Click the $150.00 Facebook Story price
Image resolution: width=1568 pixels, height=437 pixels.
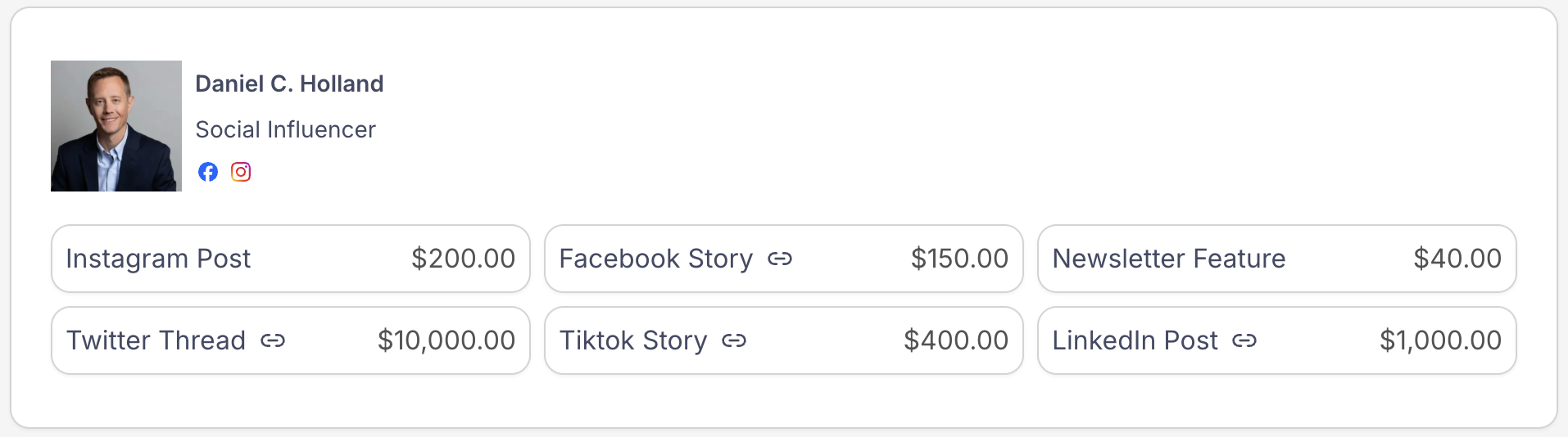(x=959, y=259)
